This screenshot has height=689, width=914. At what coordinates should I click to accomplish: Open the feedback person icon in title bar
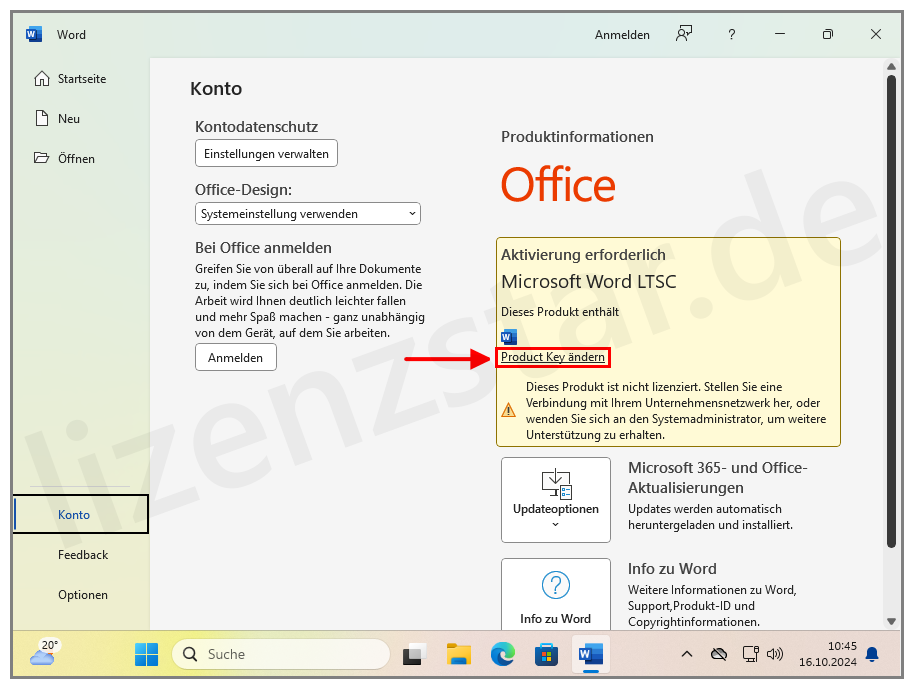684,34
